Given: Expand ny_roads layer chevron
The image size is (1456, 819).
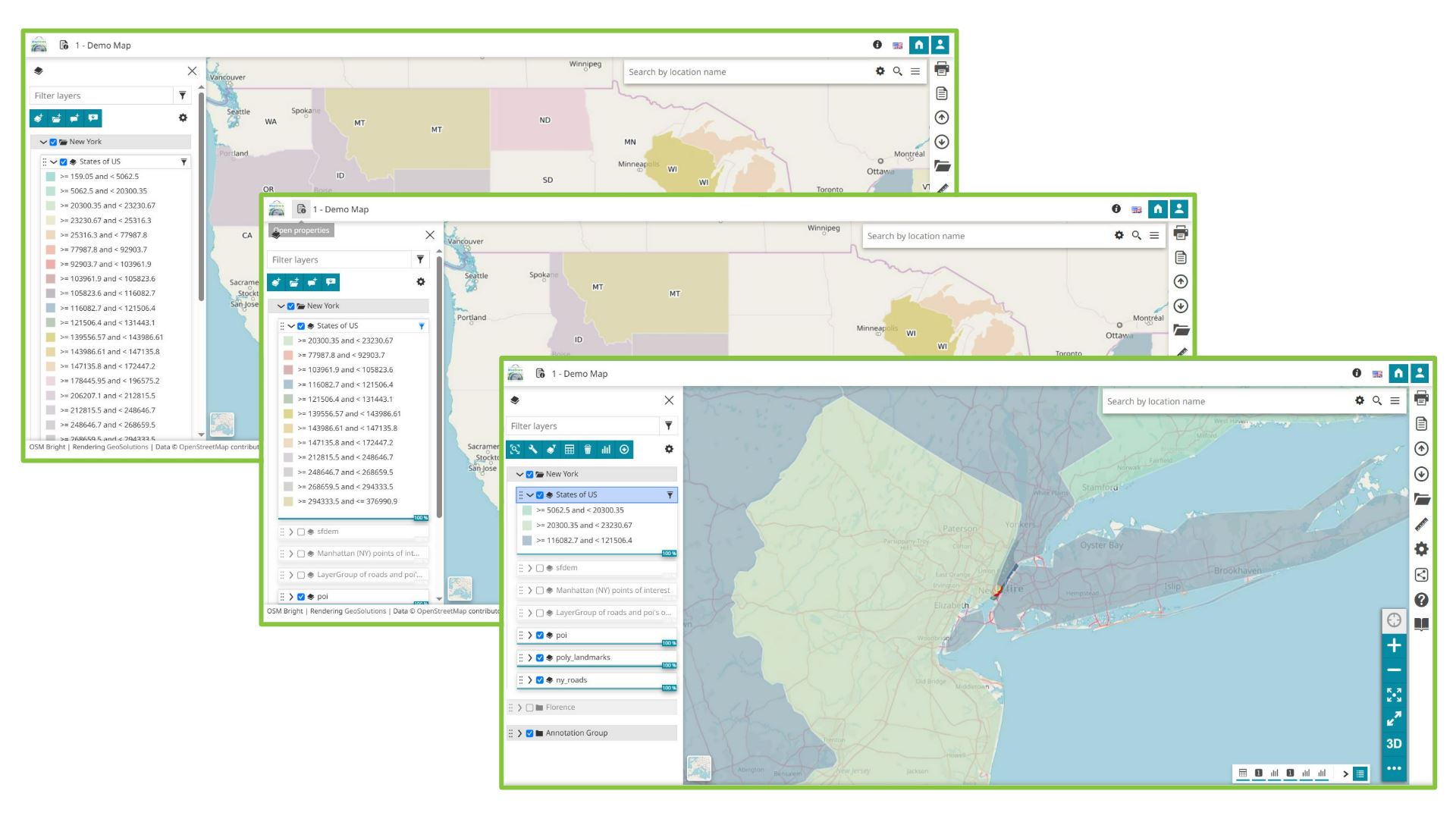Looking at the screenshot, I should click(x=530, y=680).
